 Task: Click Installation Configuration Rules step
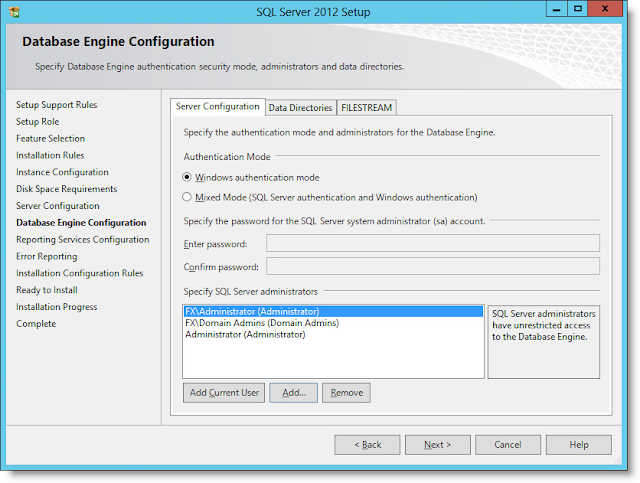[x=80, y=273]
